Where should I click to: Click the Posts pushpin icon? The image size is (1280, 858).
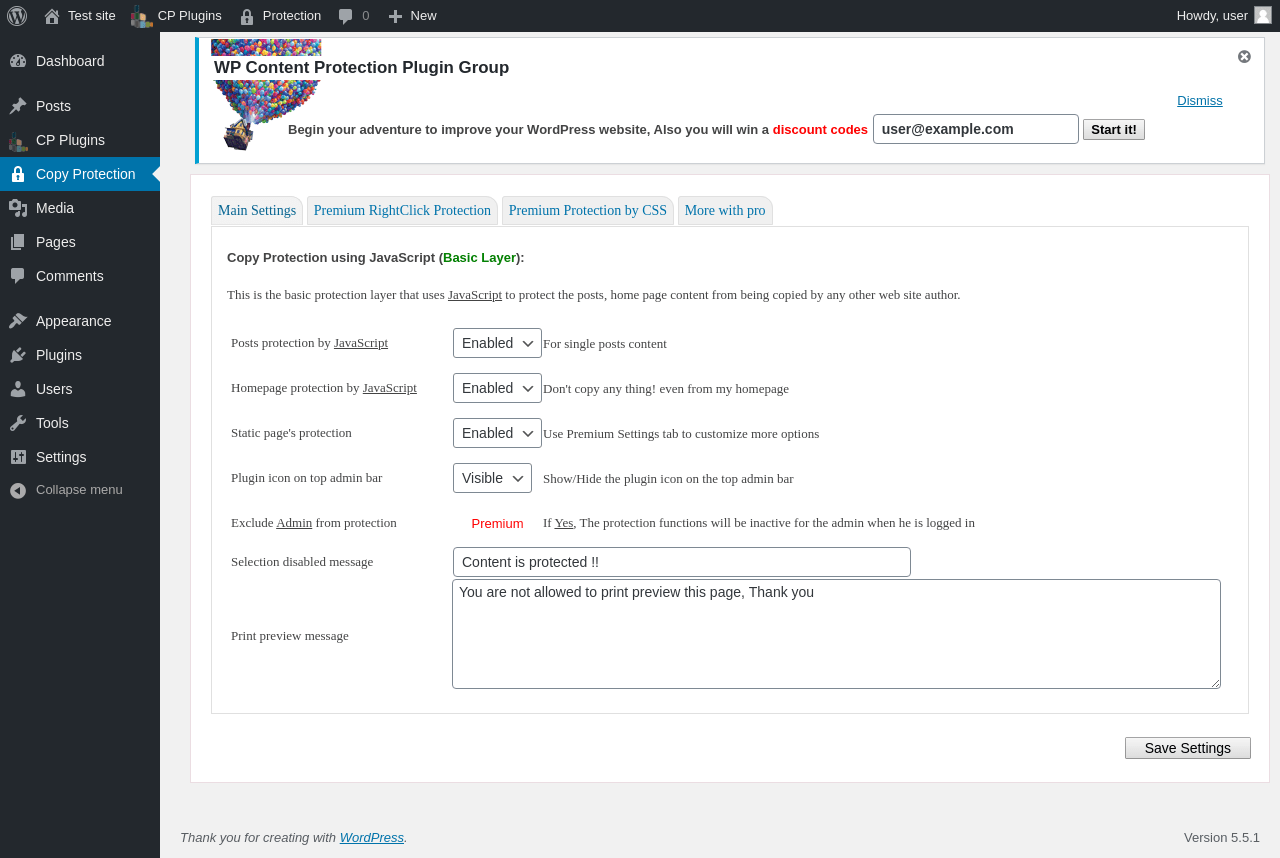click(x=18, y=106)
